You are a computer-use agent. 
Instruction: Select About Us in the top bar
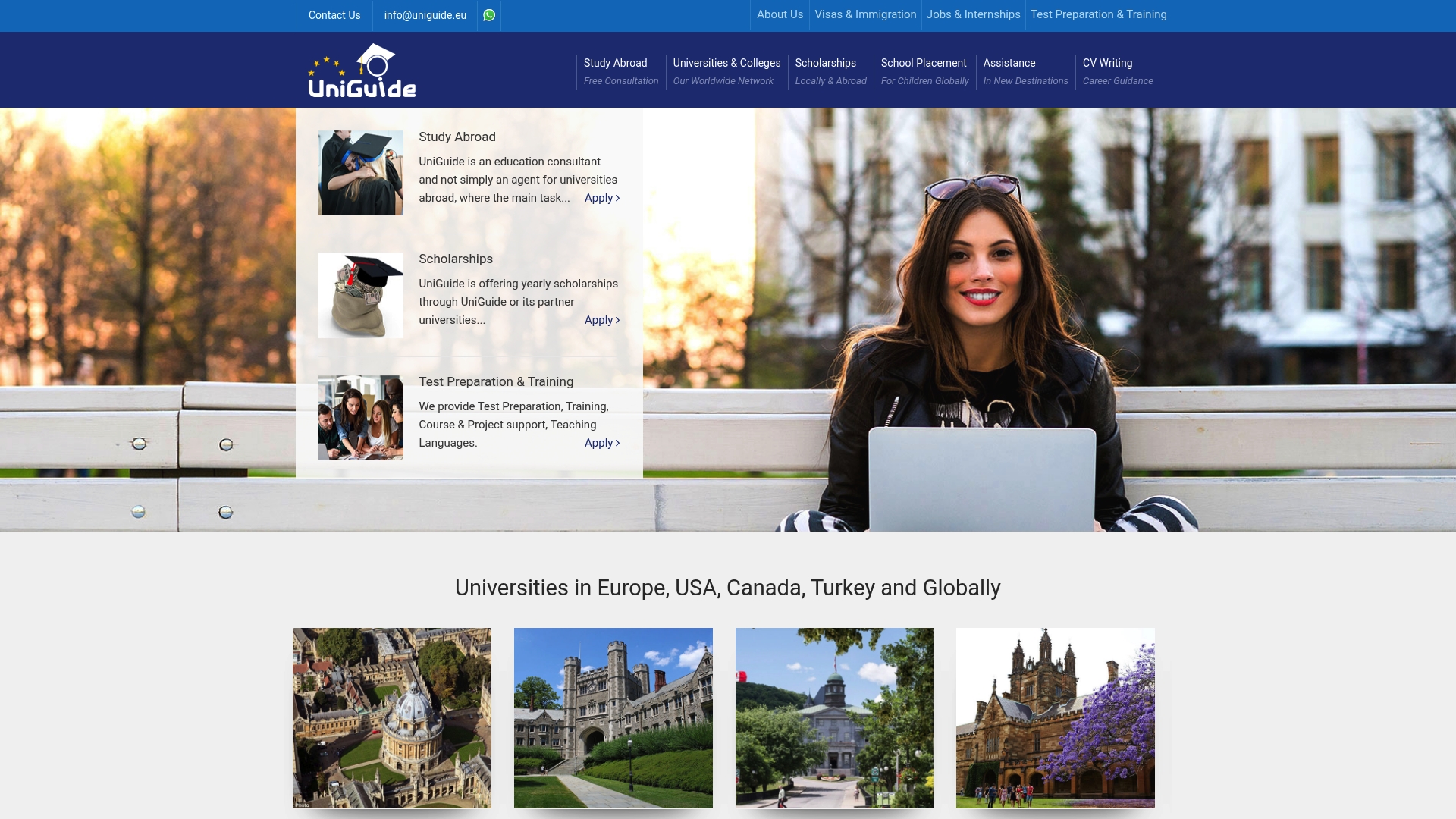(780, 14)
